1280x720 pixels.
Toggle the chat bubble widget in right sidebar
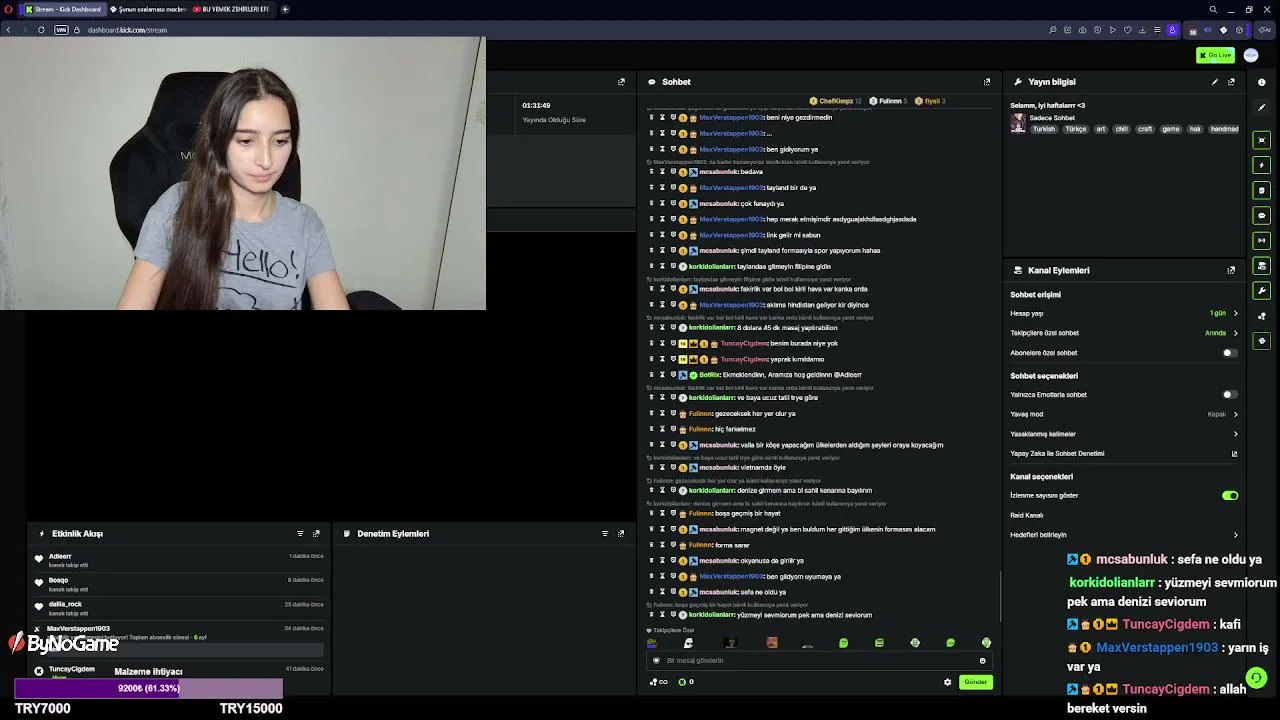[x=1262, y=215]
